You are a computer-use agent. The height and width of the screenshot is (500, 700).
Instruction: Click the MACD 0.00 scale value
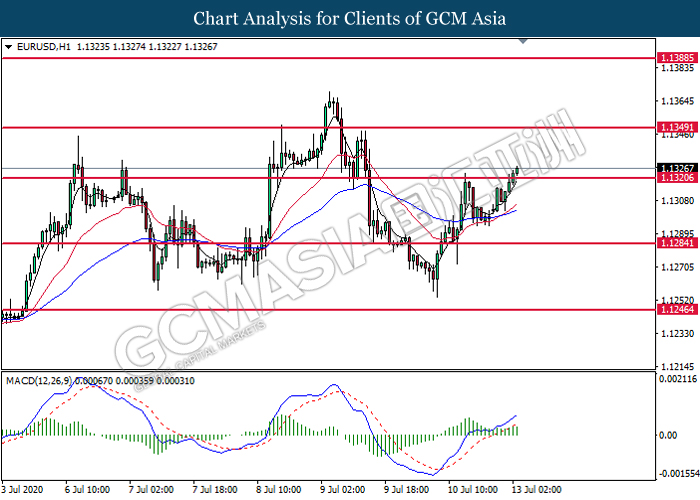668,435
